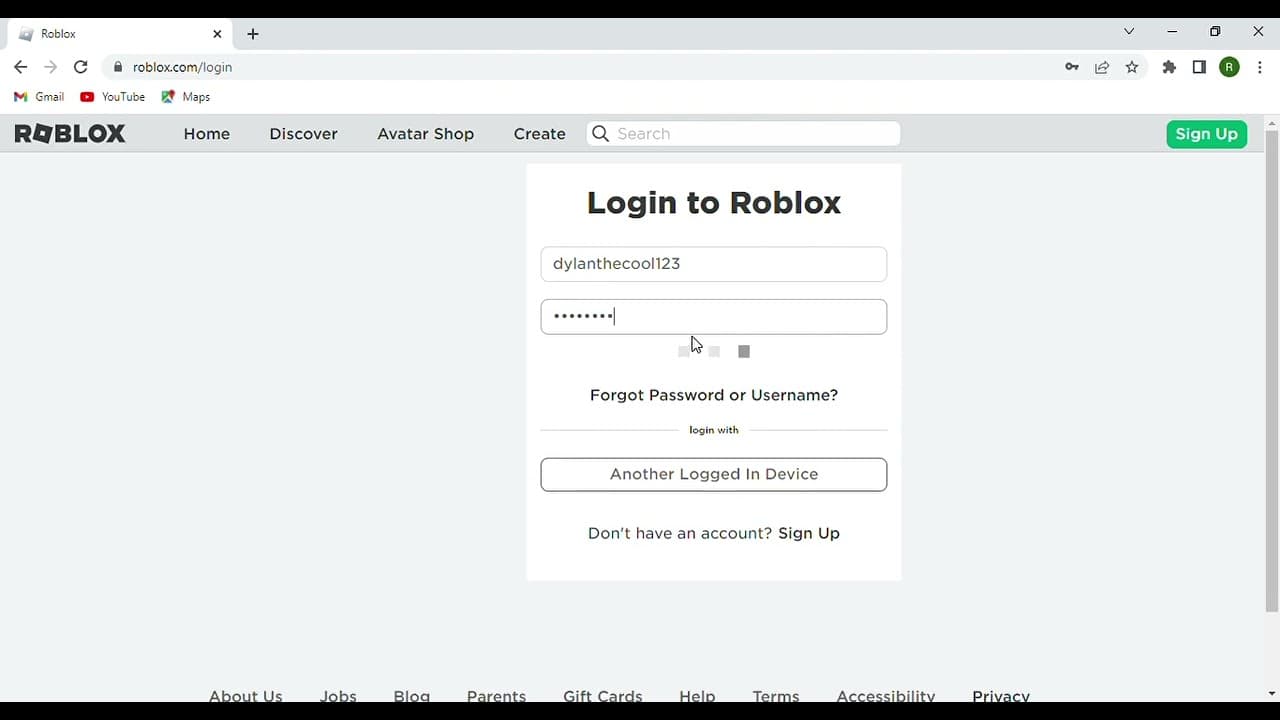Click the scrollbar up arrow
Screen dimensions: 1280x720
coord(1272,122)
